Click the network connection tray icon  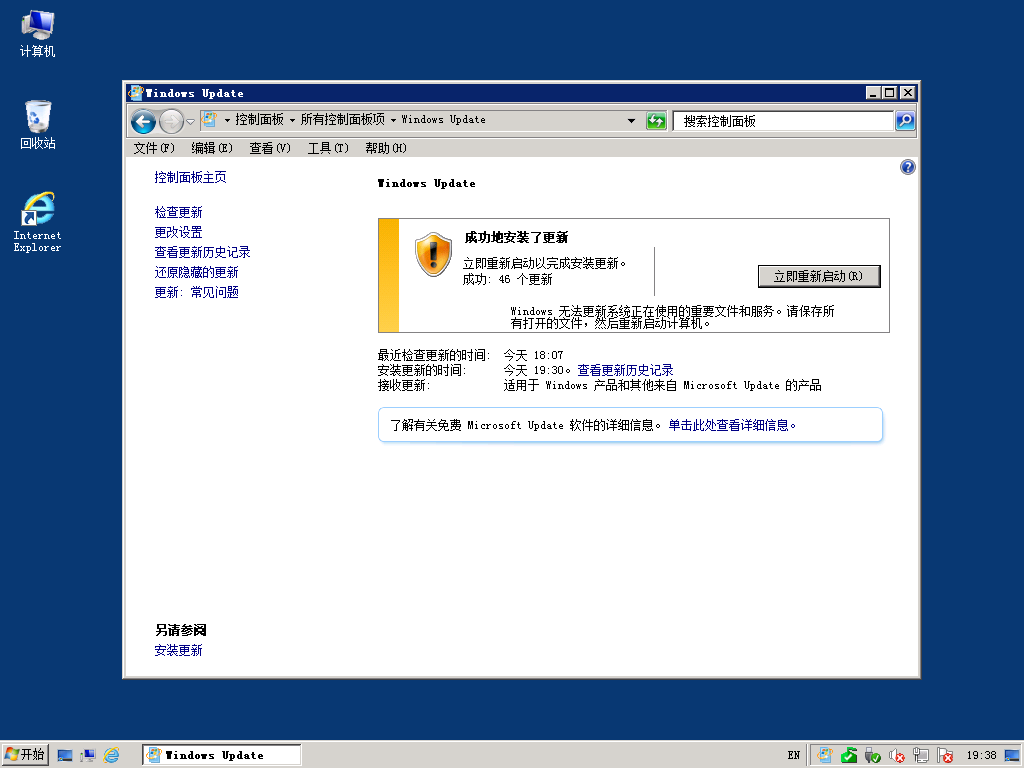coord(921,756)
